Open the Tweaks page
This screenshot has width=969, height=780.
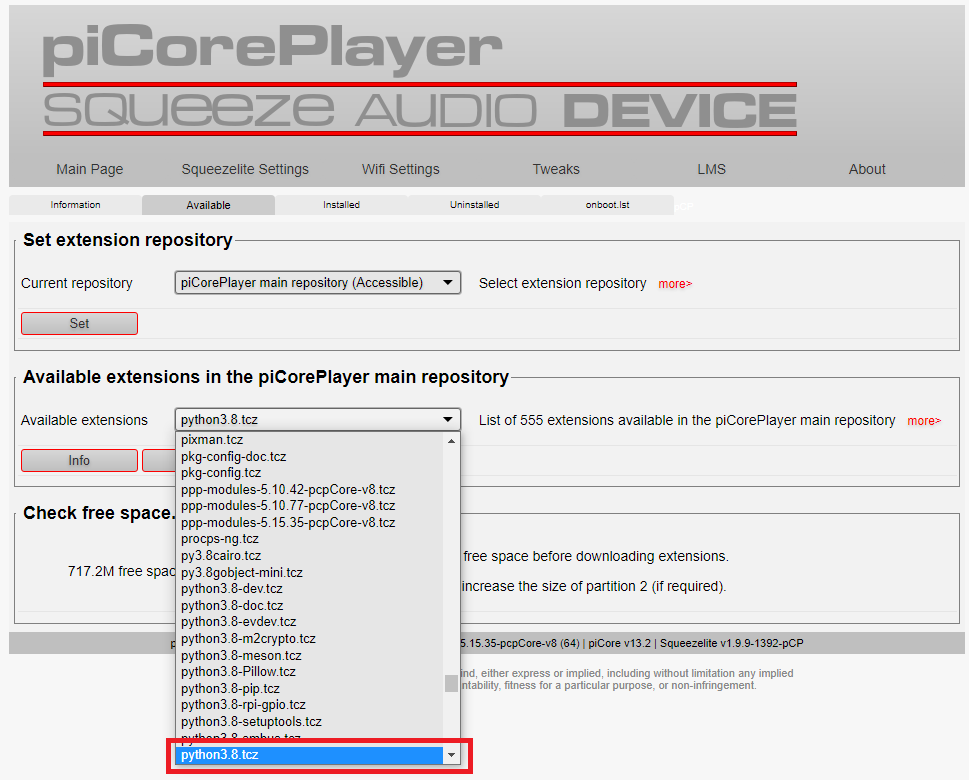click(556, 169)
